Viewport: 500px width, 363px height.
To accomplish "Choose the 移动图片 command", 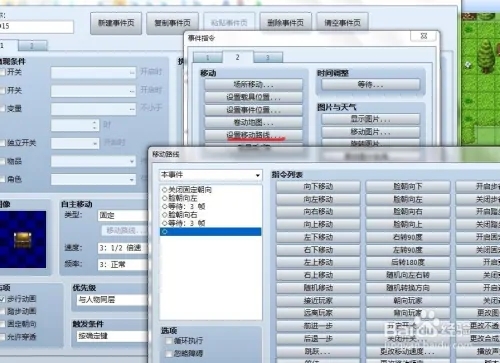I will pos(370,132).
